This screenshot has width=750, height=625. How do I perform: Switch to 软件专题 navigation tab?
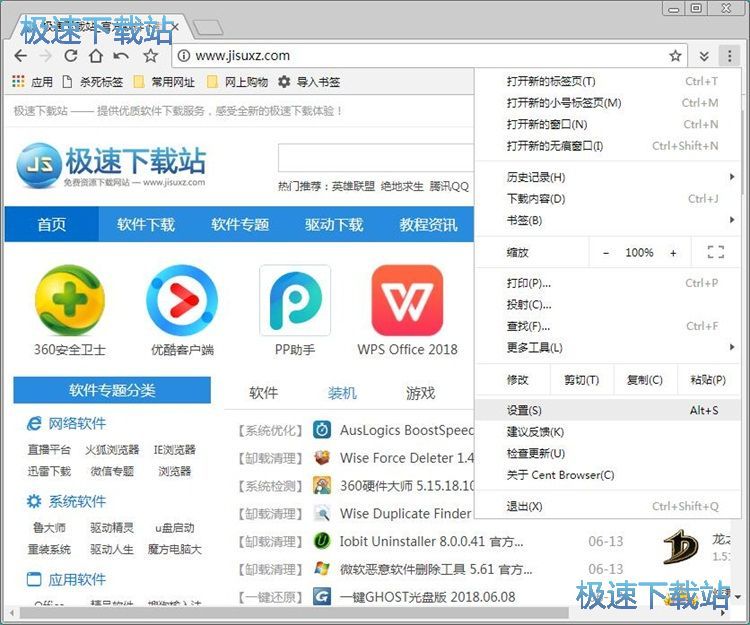240,224
